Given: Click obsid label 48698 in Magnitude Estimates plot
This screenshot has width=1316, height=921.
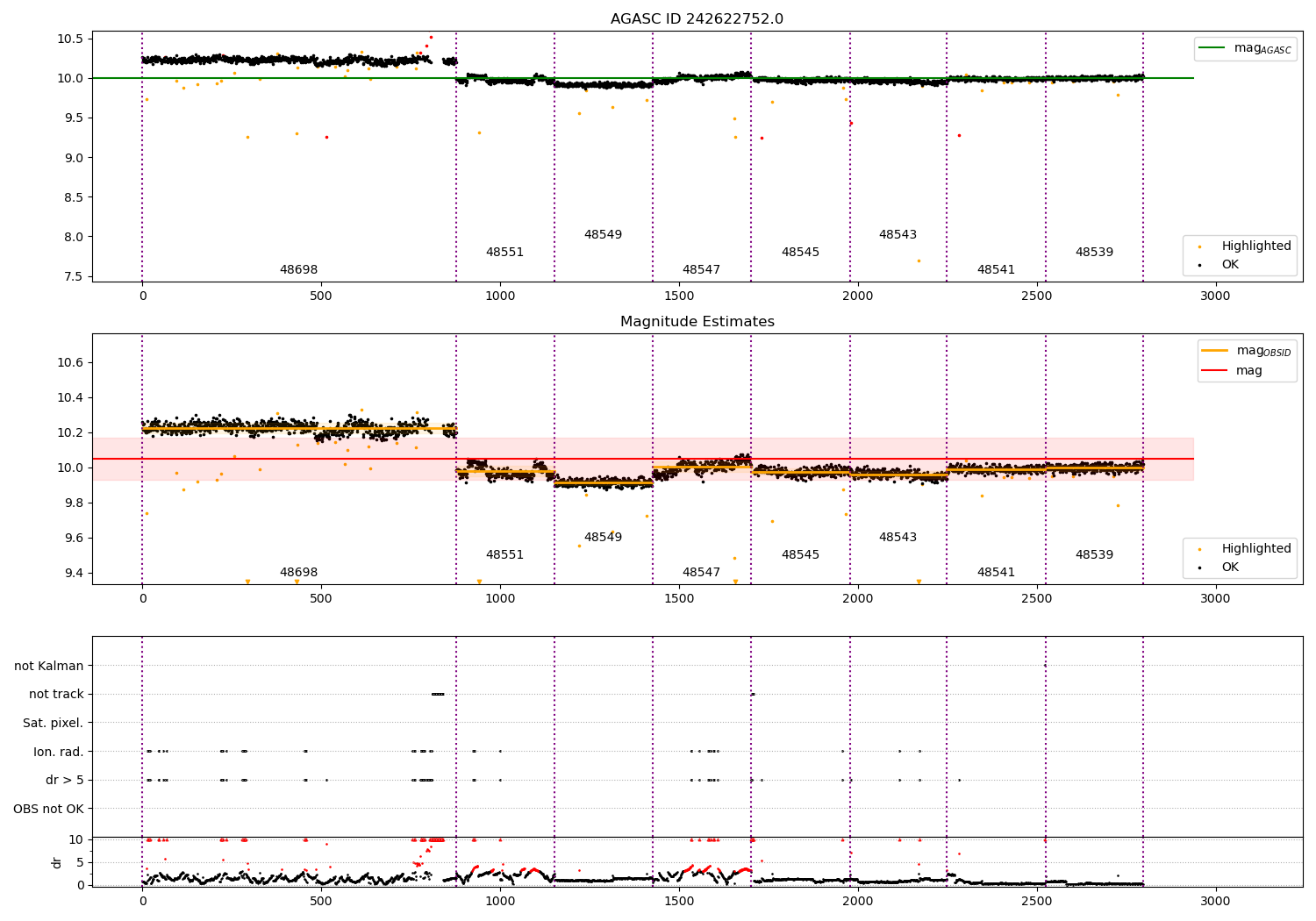Looking at the screenshot, I should tap(298, 572).
